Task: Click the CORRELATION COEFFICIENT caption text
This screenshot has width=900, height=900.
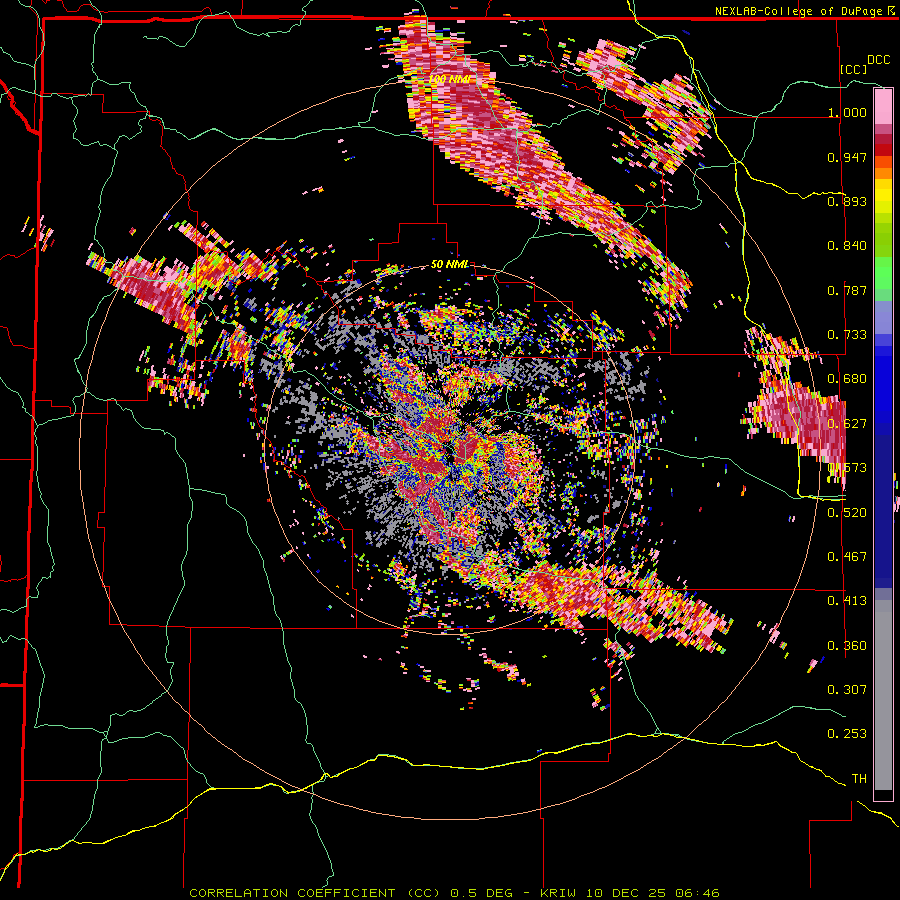Action: point(292,893)
